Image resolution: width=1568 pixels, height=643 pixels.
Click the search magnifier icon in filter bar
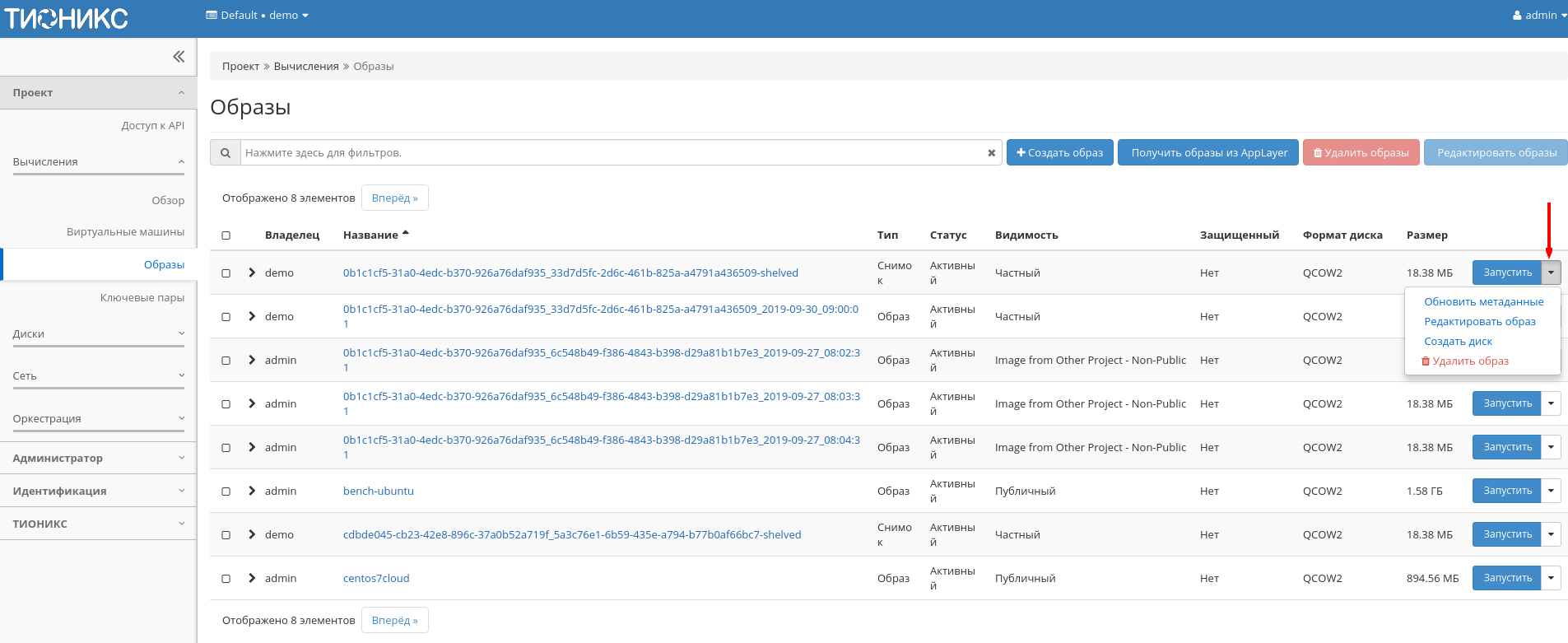tap(226, 152)
